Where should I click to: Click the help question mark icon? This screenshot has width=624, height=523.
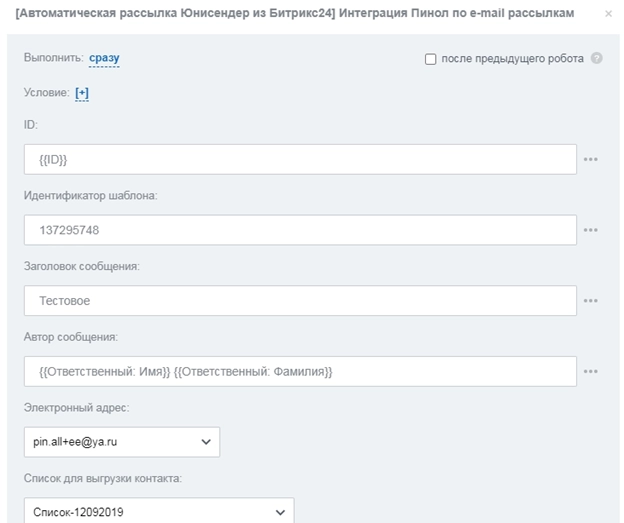(x=596, y=58)
